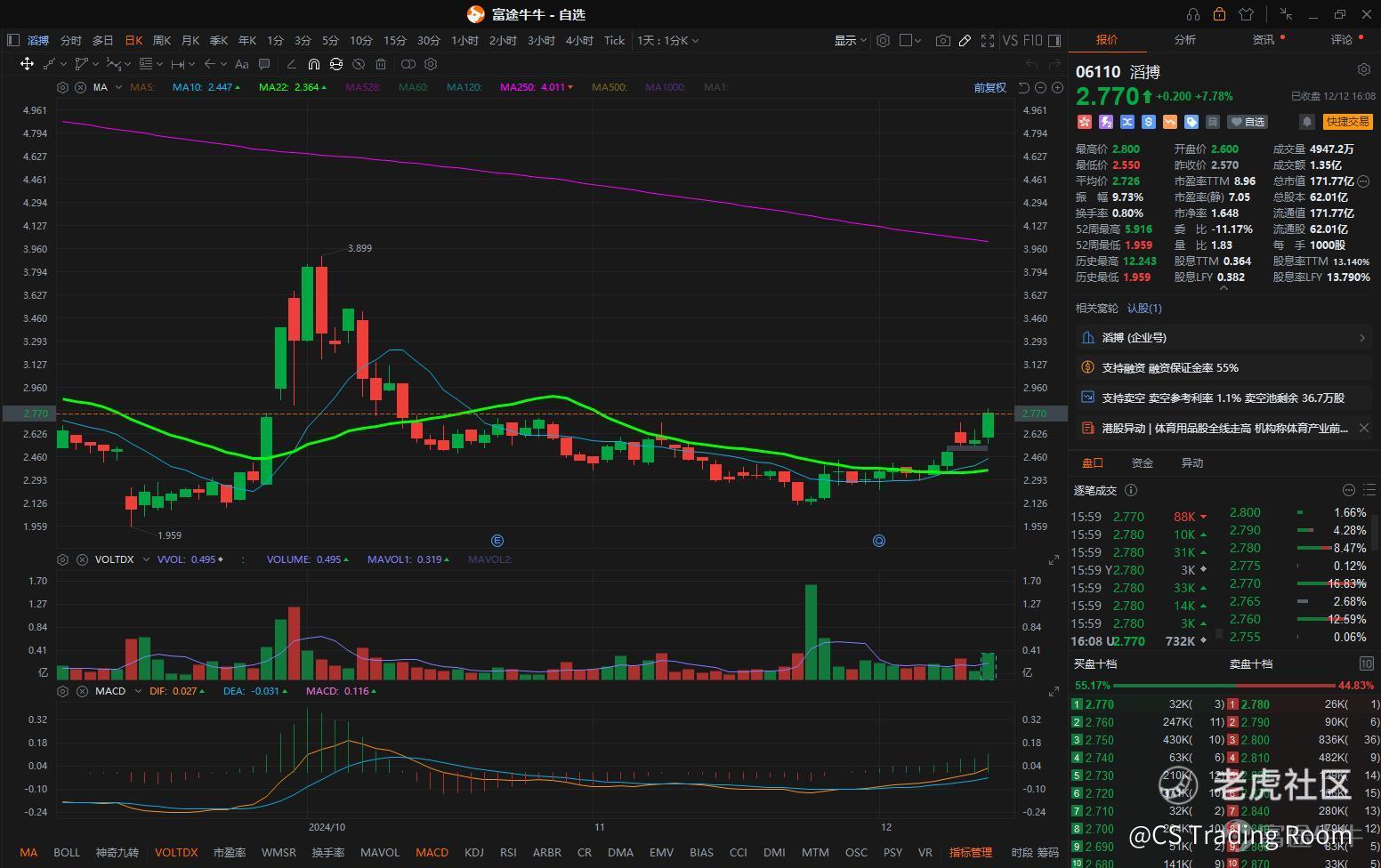Toggle hiding all drawings with the eye icon
The height and width of the screenshot is (868, 1381).
coord(358,64)
